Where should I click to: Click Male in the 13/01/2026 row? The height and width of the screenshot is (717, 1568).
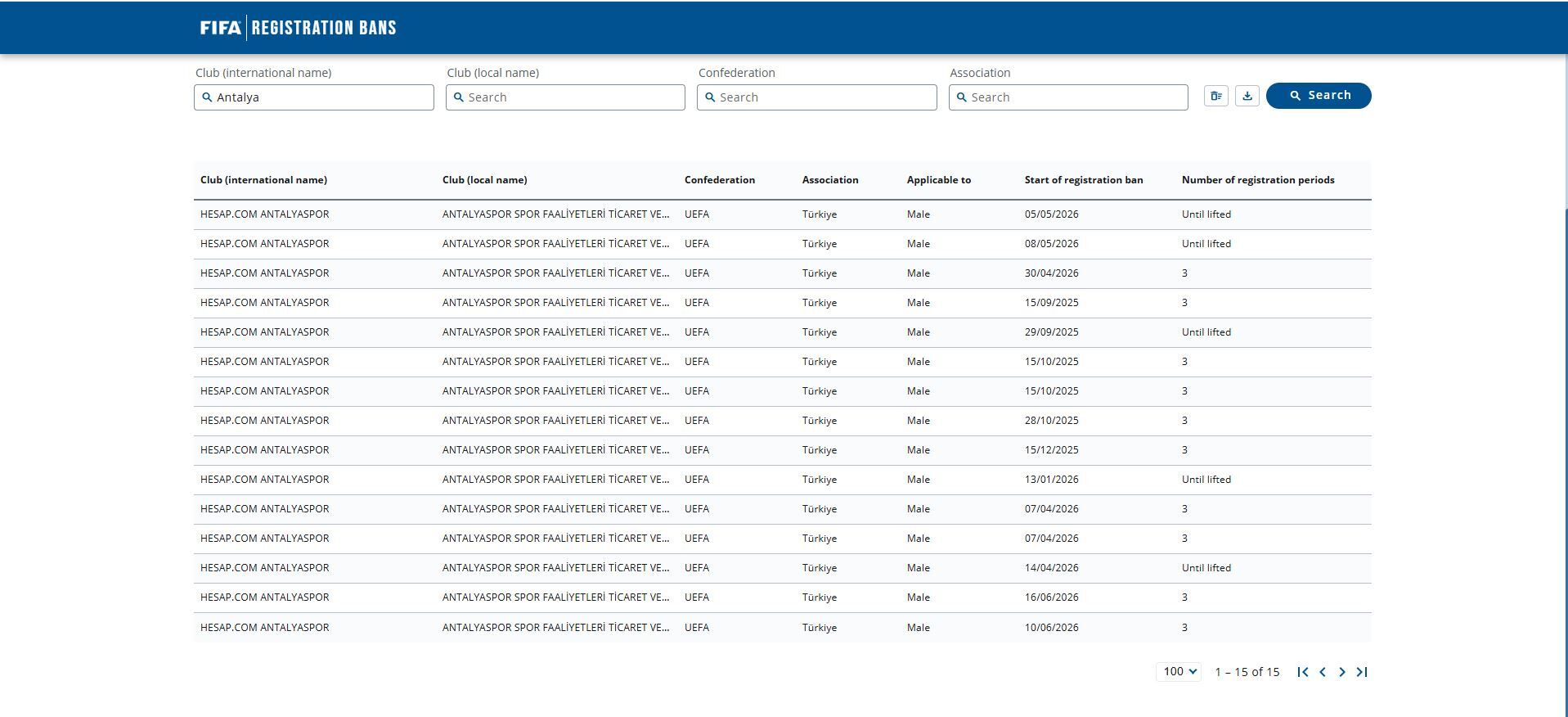click(919, 480)
